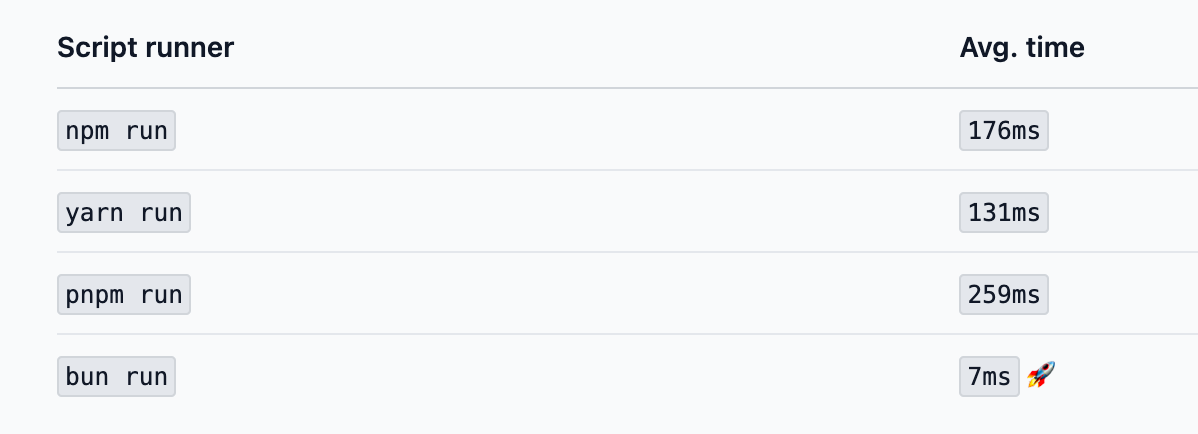Select the "yarn run" code label
The width and height of the screenshot is (1198, 434).
click(x=123, y=213)
